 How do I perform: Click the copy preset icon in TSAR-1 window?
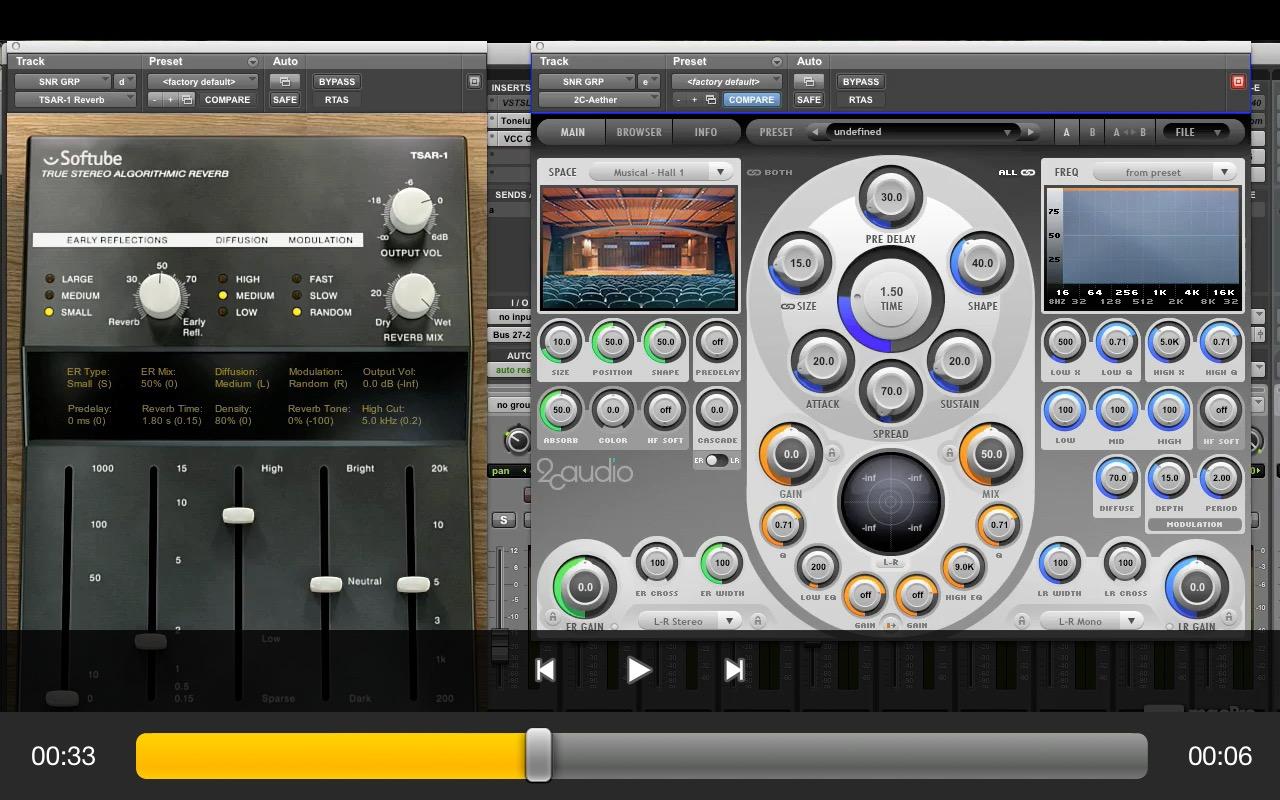[x=187, y=100]
